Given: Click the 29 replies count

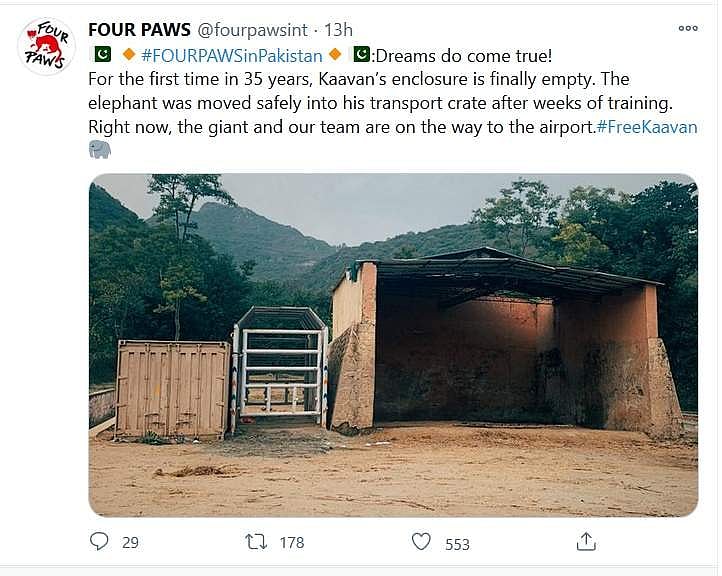Looking at the screenshot, I should tap(130, 543).
